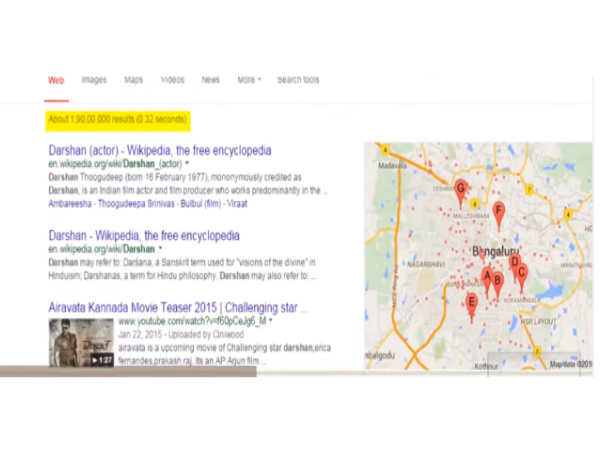Open the Bulbul (film) sitelink
The image size is (600, 450).
[x=201, y=204]
